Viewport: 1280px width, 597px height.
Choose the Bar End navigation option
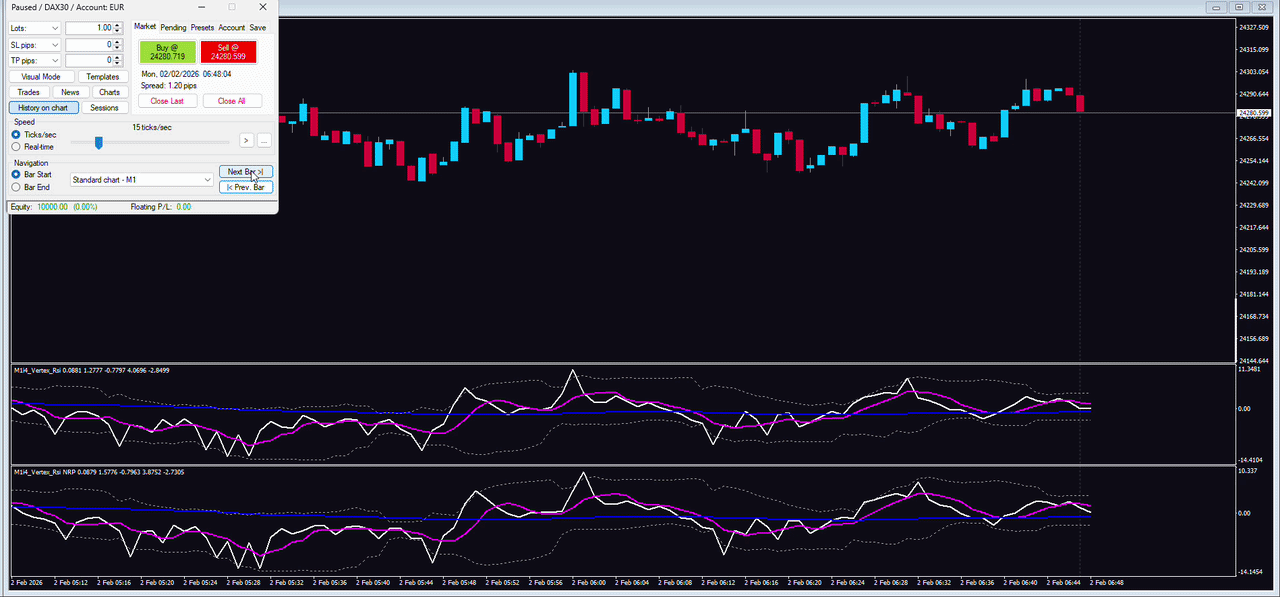coord(16,187)
